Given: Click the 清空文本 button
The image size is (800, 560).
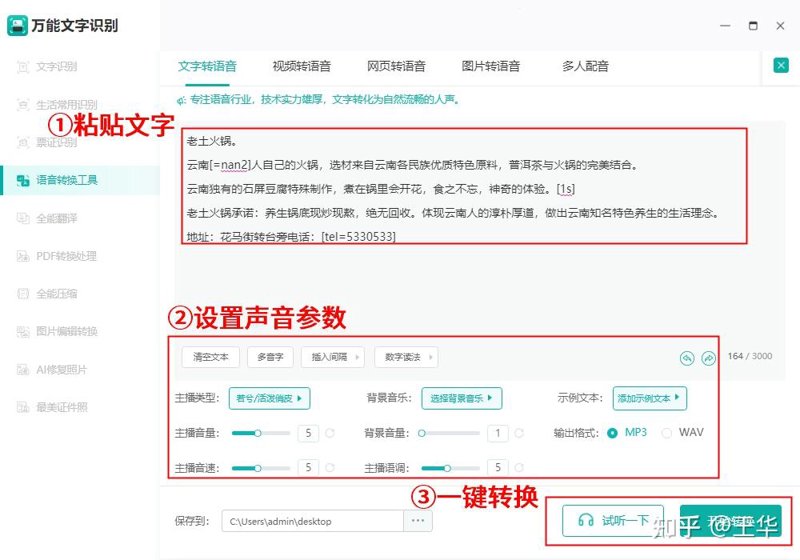Looking at the screenshot, I should coord(211,357).
